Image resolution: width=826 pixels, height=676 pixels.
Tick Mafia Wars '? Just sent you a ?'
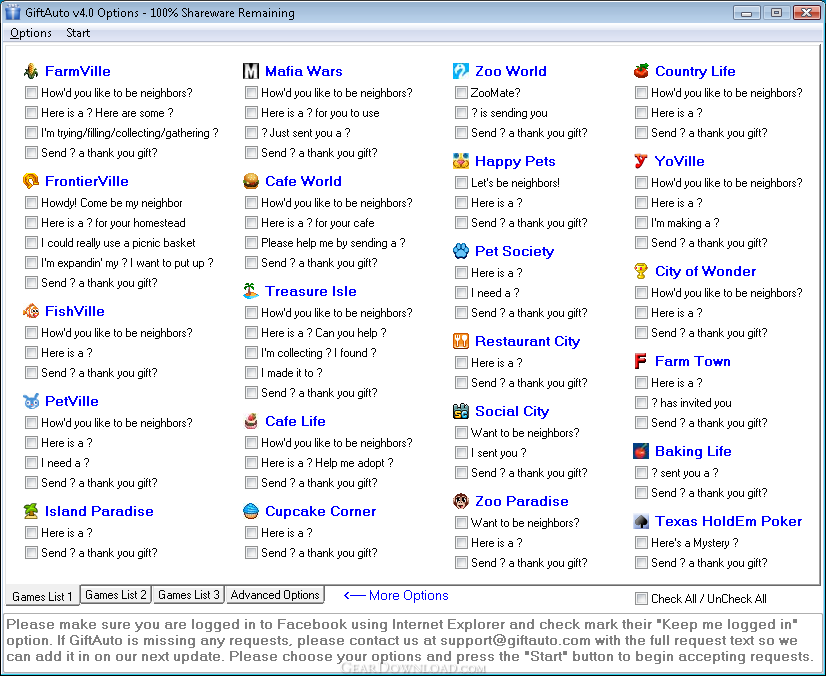(x=251, y=133)
